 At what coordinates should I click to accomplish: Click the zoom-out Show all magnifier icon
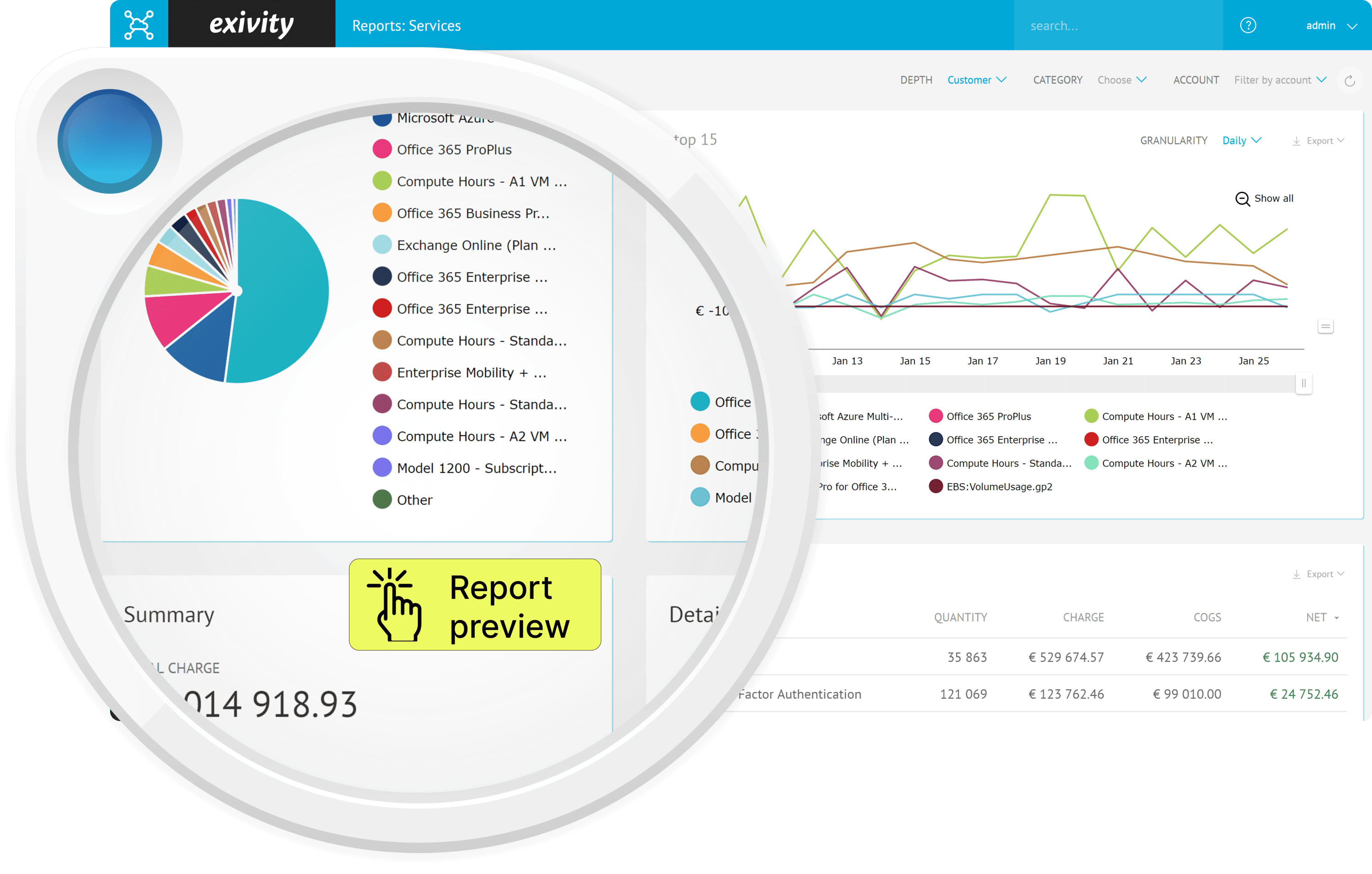coord(1242,199)
